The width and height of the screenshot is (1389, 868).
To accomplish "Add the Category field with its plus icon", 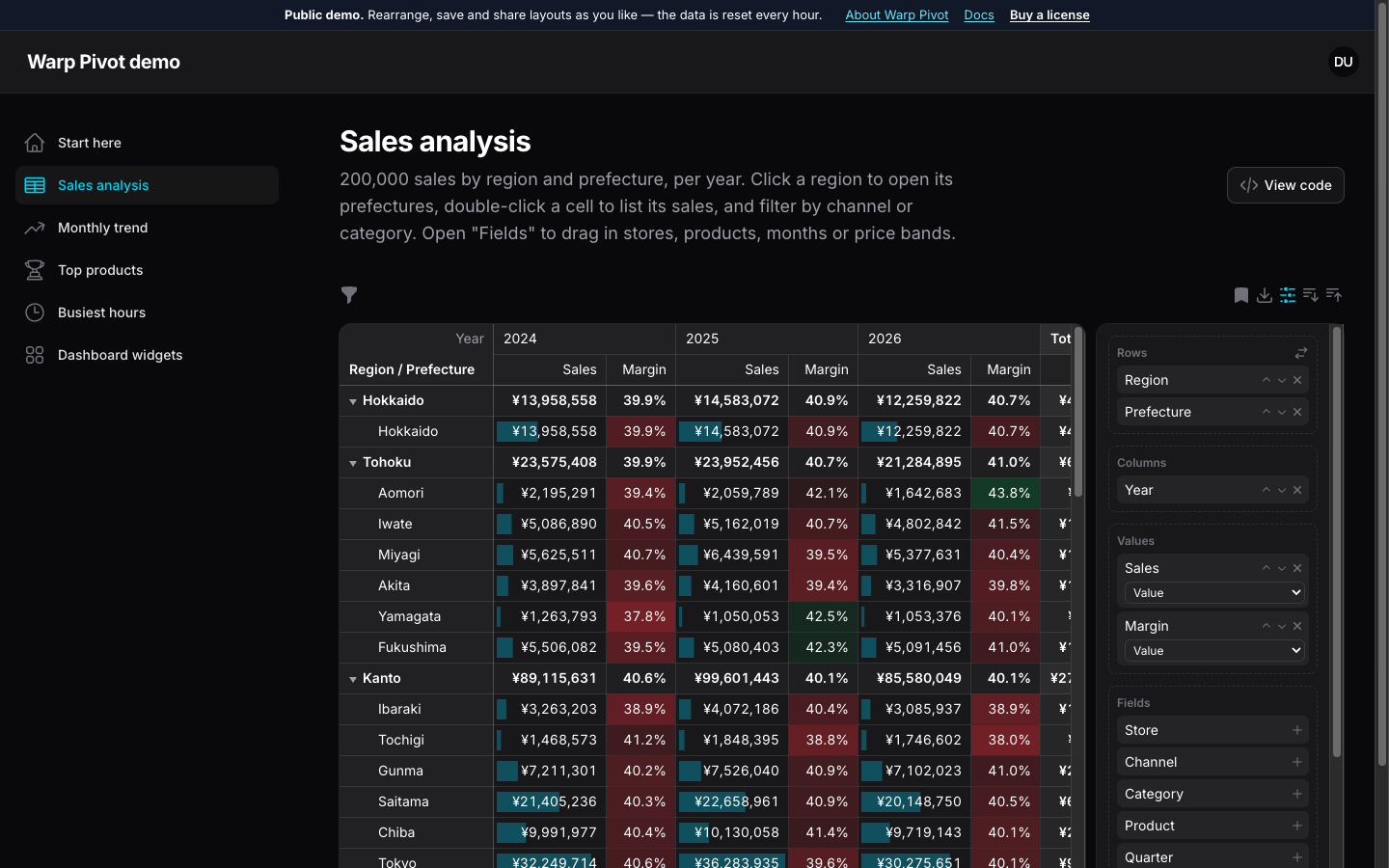I will (x=1297, y=794).
